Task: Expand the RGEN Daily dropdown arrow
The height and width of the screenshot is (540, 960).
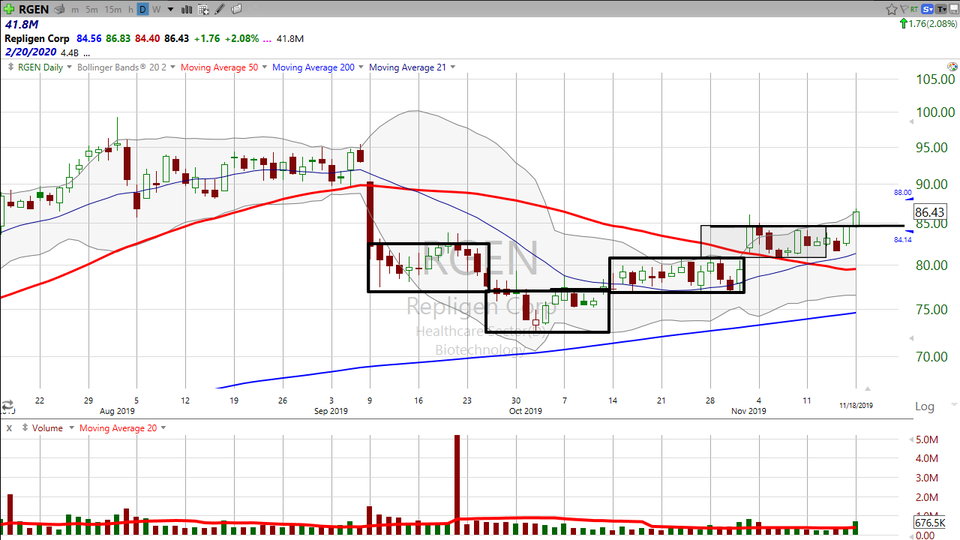Action: (x=69, y=67)
